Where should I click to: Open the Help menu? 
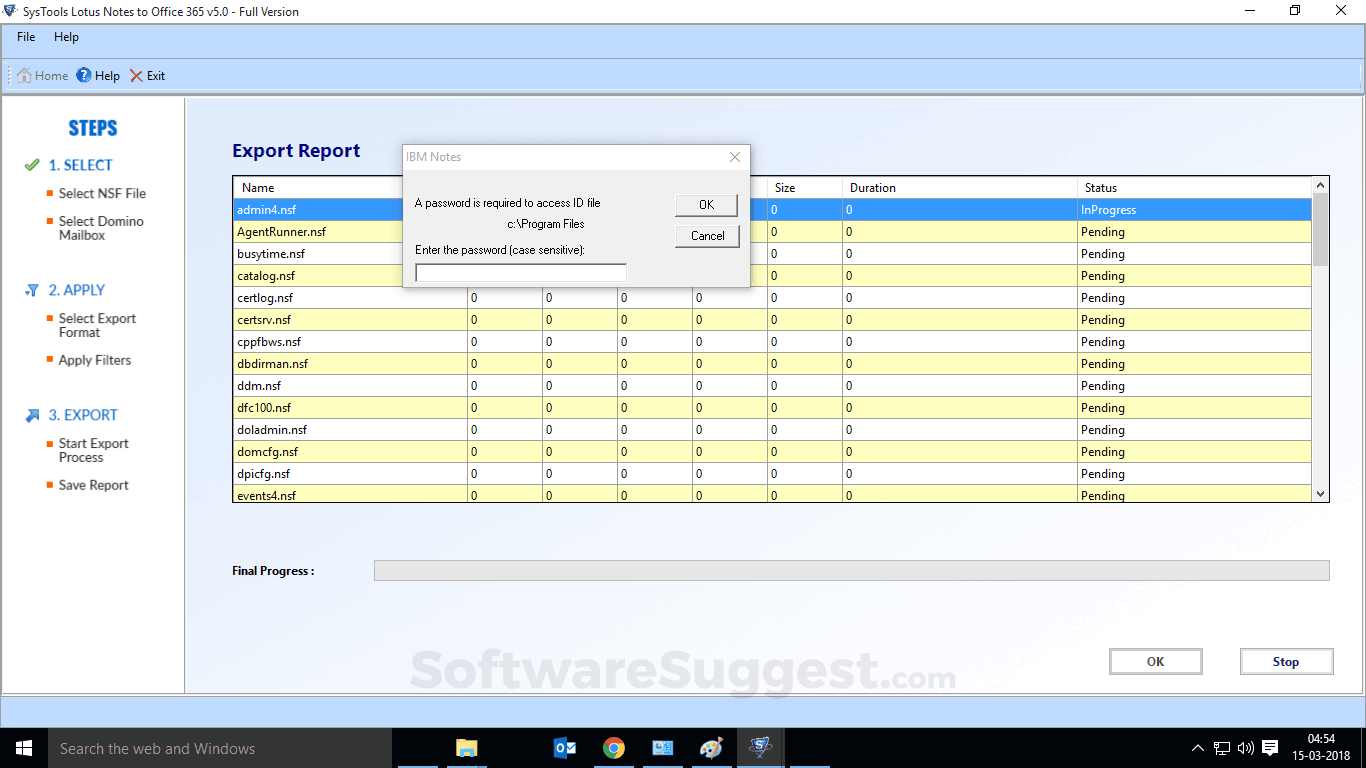pyautogui.click(x=66, y=37)
